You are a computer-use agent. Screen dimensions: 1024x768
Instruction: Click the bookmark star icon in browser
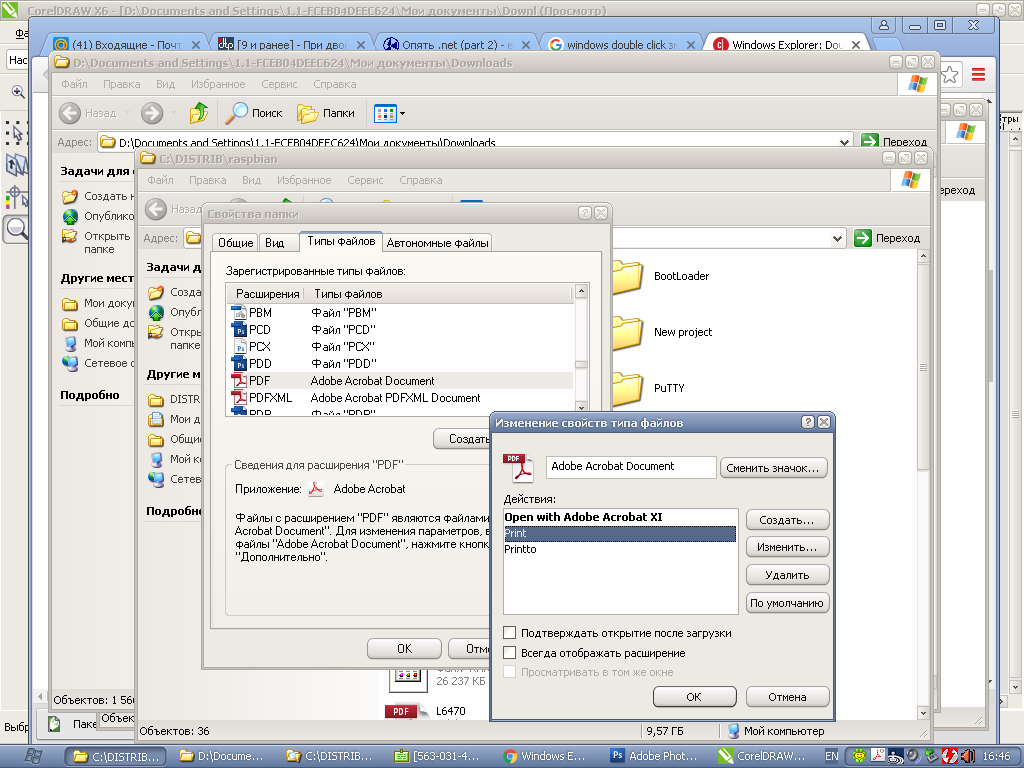coord(950,74)
